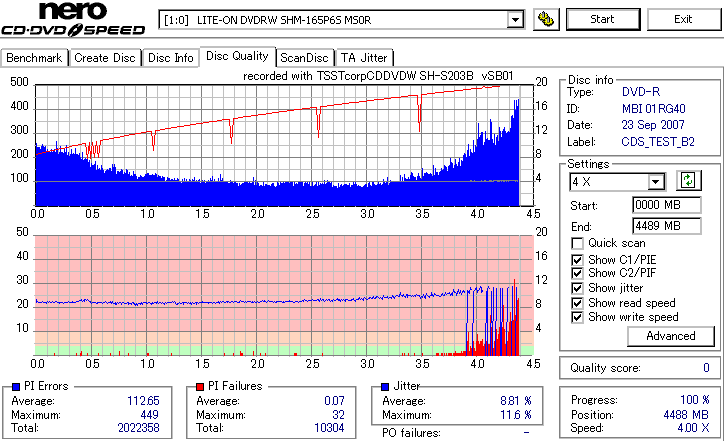
Task: Click the options tools icon beside Start
Action: (x=546, y=19)
